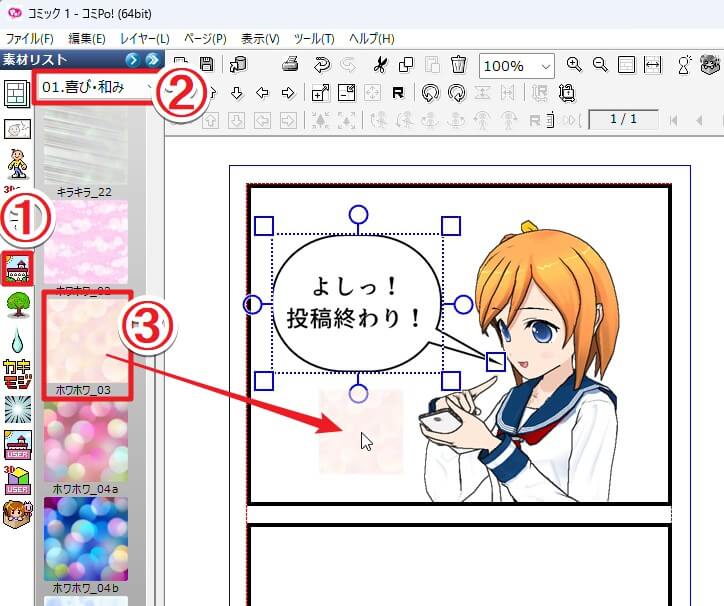Viewport: 724px width, 606px height.
Task: Click the right circular handle of the balloon
Action: click(463, 304)
